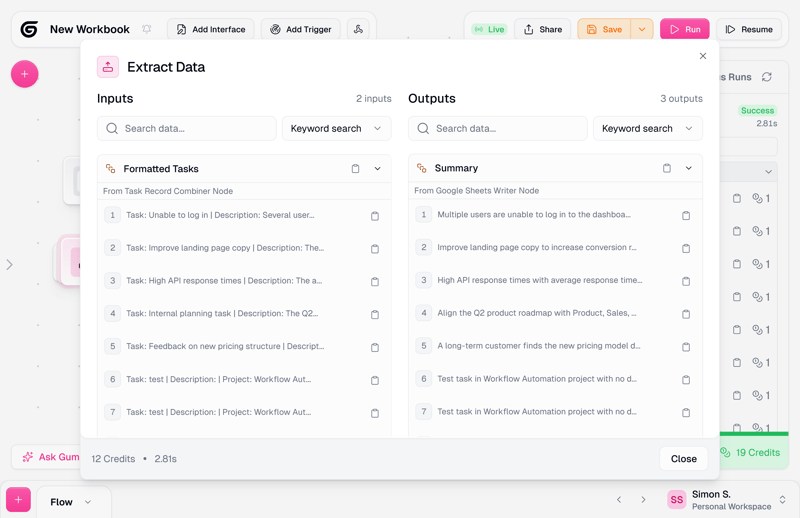Open Simon S. workspace switcher
Image resolution: width=800 pixels, height=518 pixels.
[782, 500]
